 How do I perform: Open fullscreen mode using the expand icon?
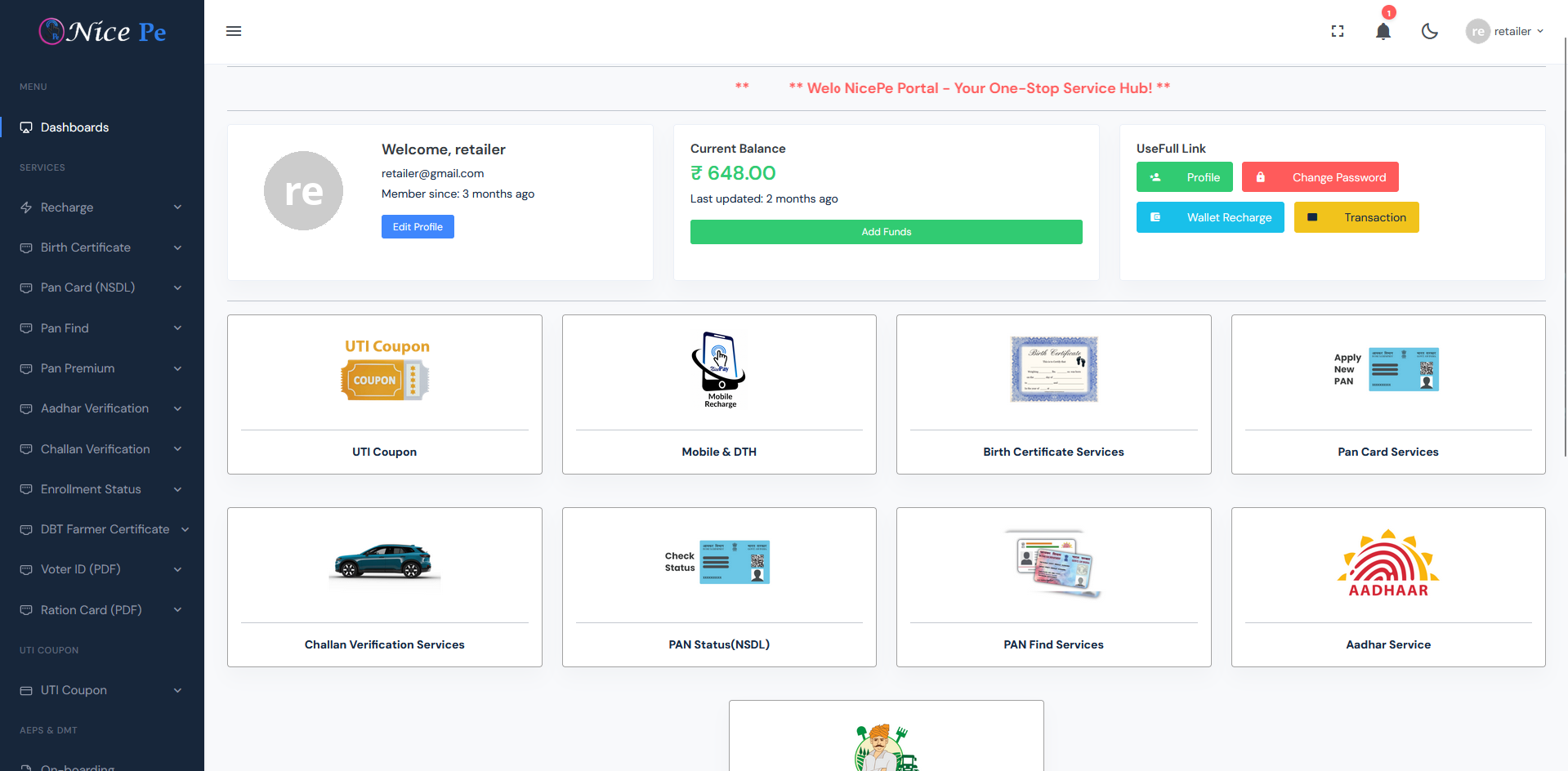tap(1338, 31)
